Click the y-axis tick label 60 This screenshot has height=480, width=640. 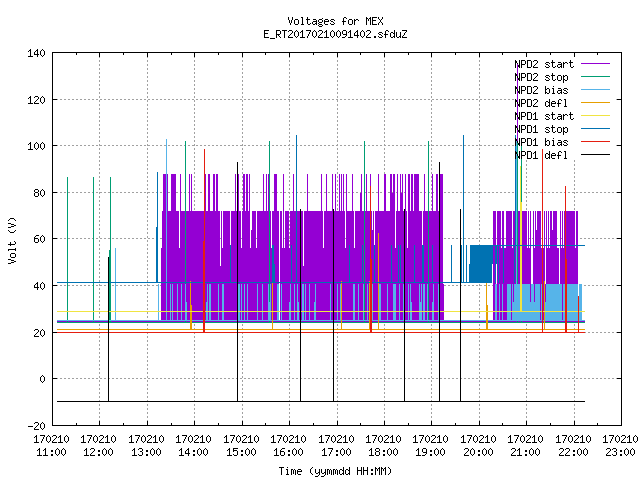(x=39, y=239)
